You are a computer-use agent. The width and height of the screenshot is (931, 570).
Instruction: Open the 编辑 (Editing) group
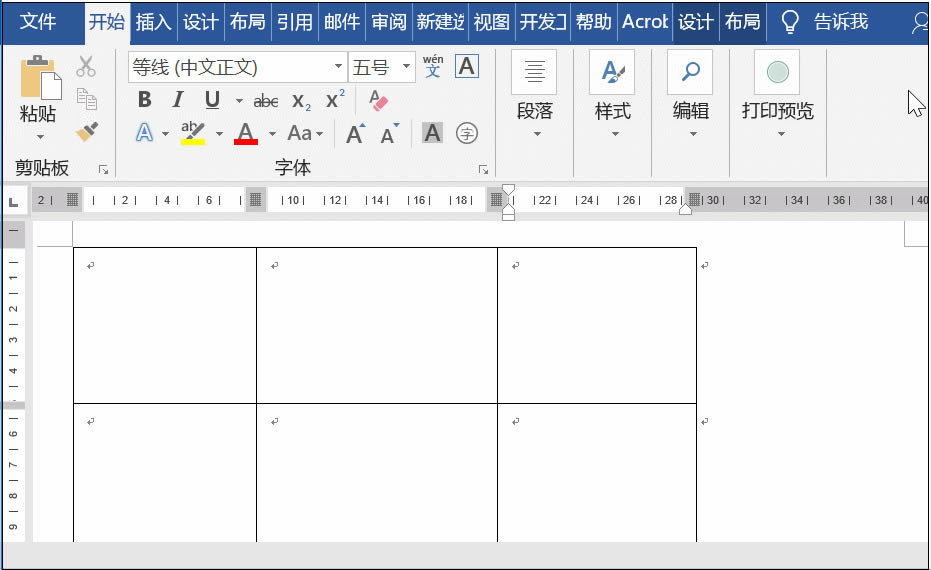(691, 95)
